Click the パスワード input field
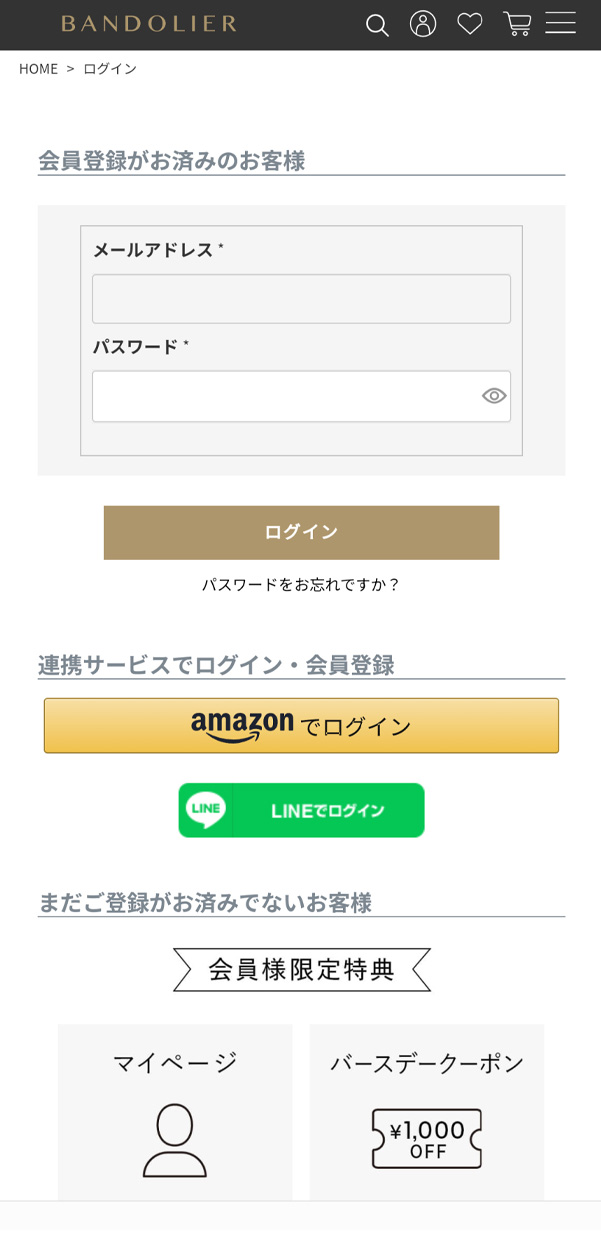This screenshot has width=601, height=1251. [285, 396]
